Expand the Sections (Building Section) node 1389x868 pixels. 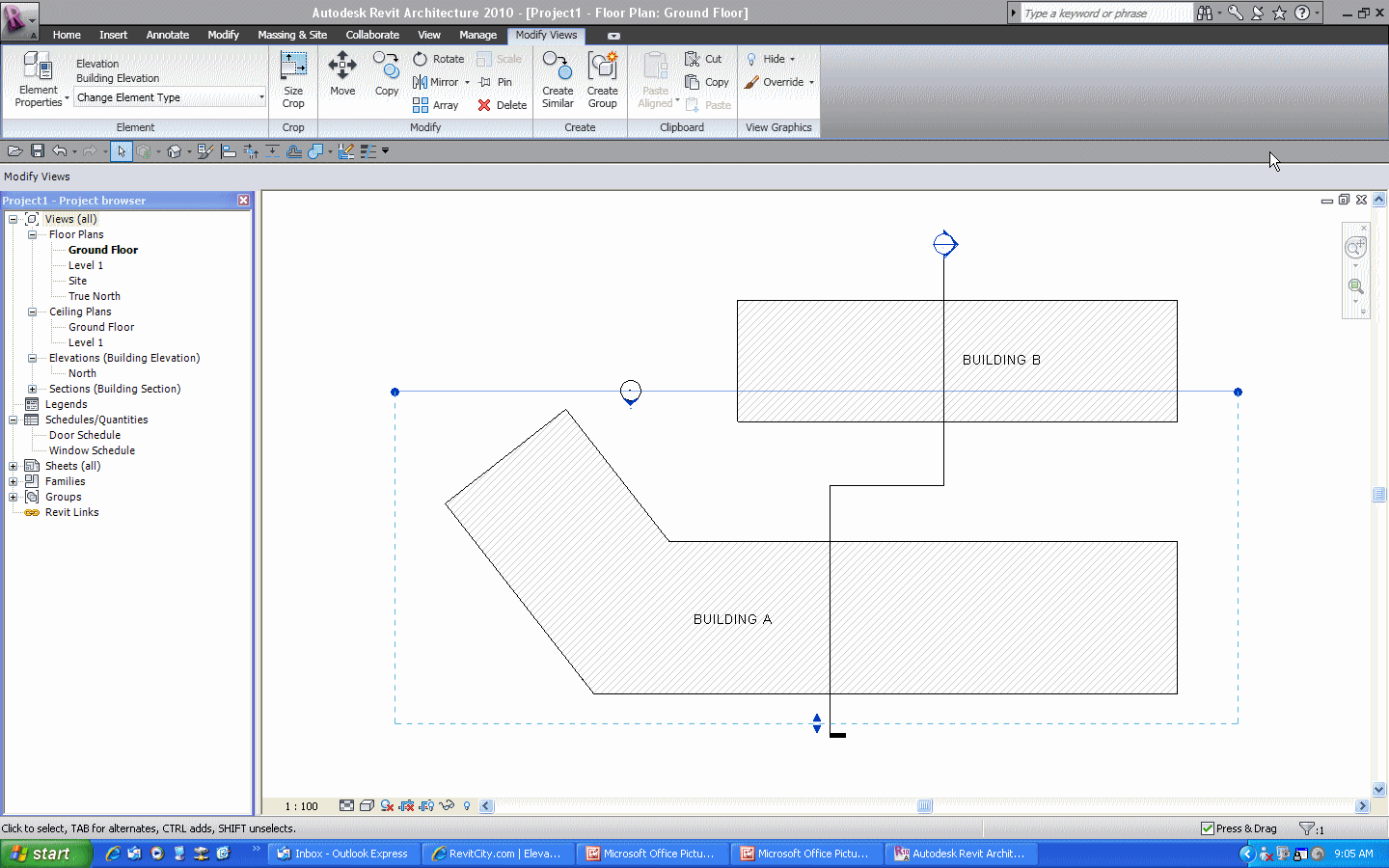pyautogui.click(x=32, y=389)
